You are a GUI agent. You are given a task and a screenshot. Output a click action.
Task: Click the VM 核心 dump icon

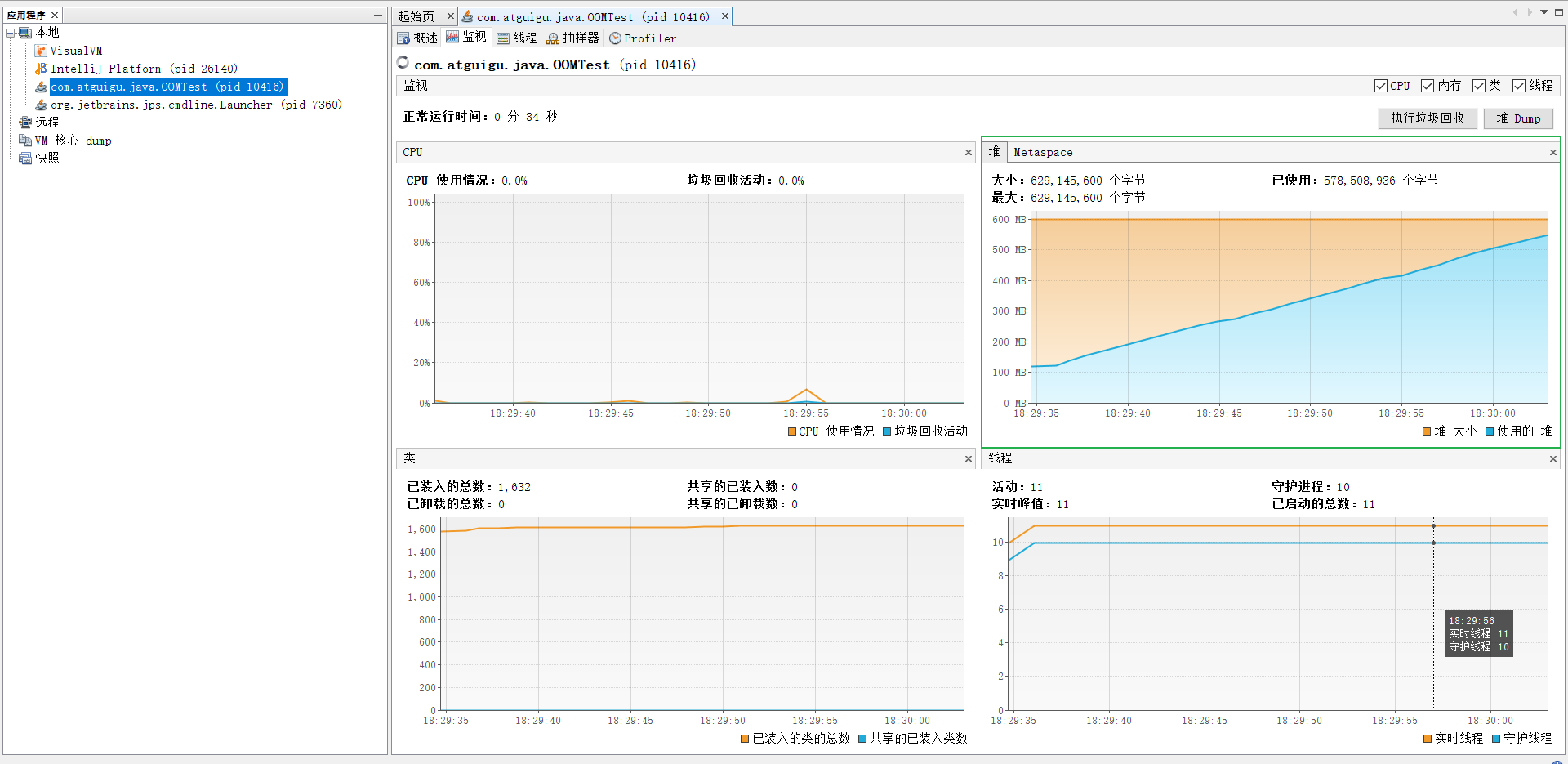tap(25, 141)
